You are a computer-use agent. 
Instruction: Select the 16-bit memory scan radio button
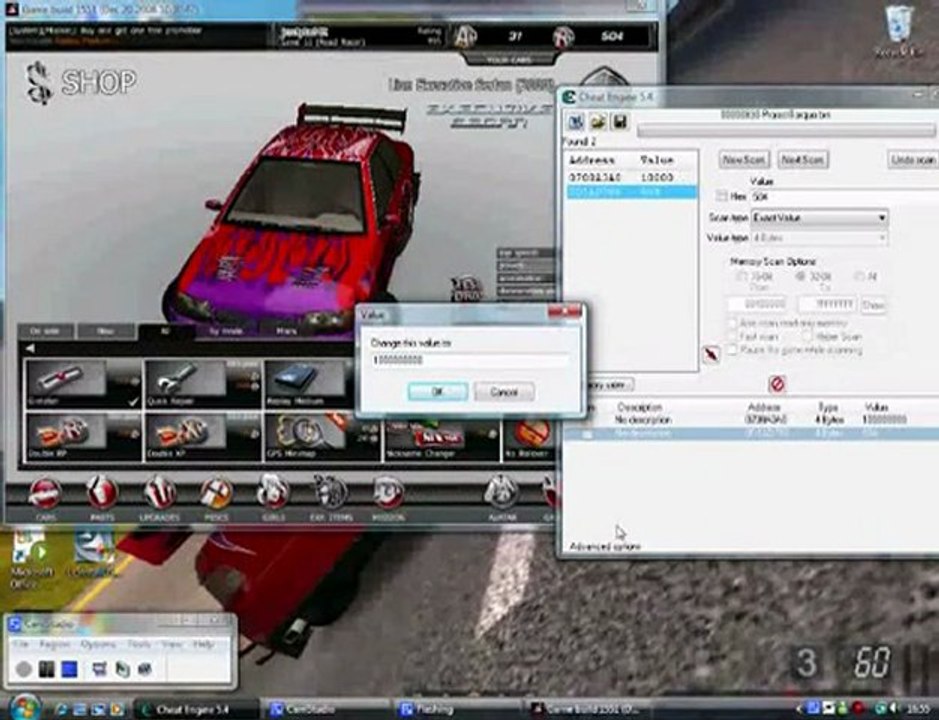pos(741,276)
